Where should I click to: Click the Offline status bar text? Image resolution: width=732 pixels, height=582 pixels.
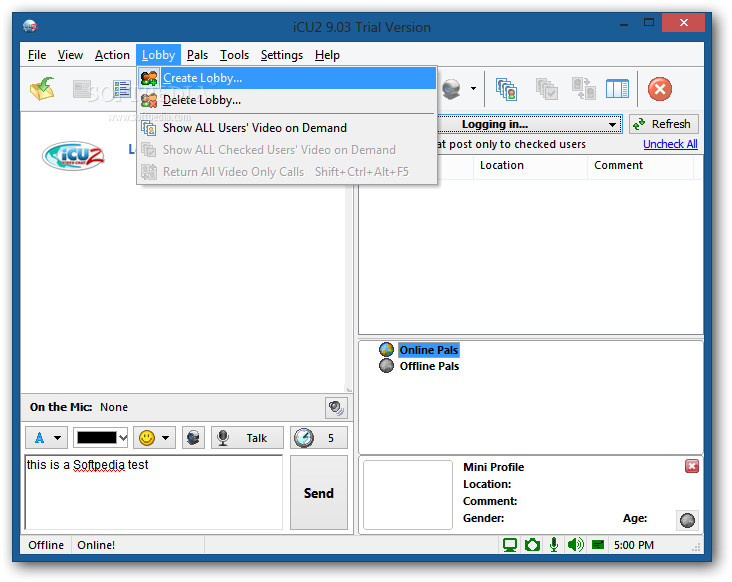tap(46, 545)
